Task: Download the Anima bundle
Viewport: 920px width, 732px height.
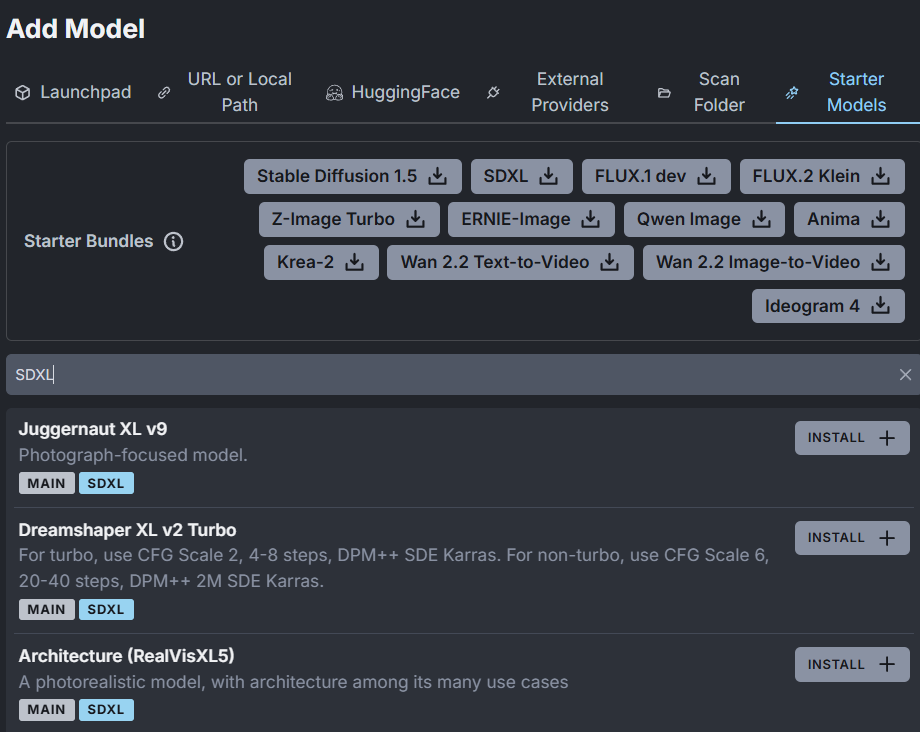Action: click(849, 219)
